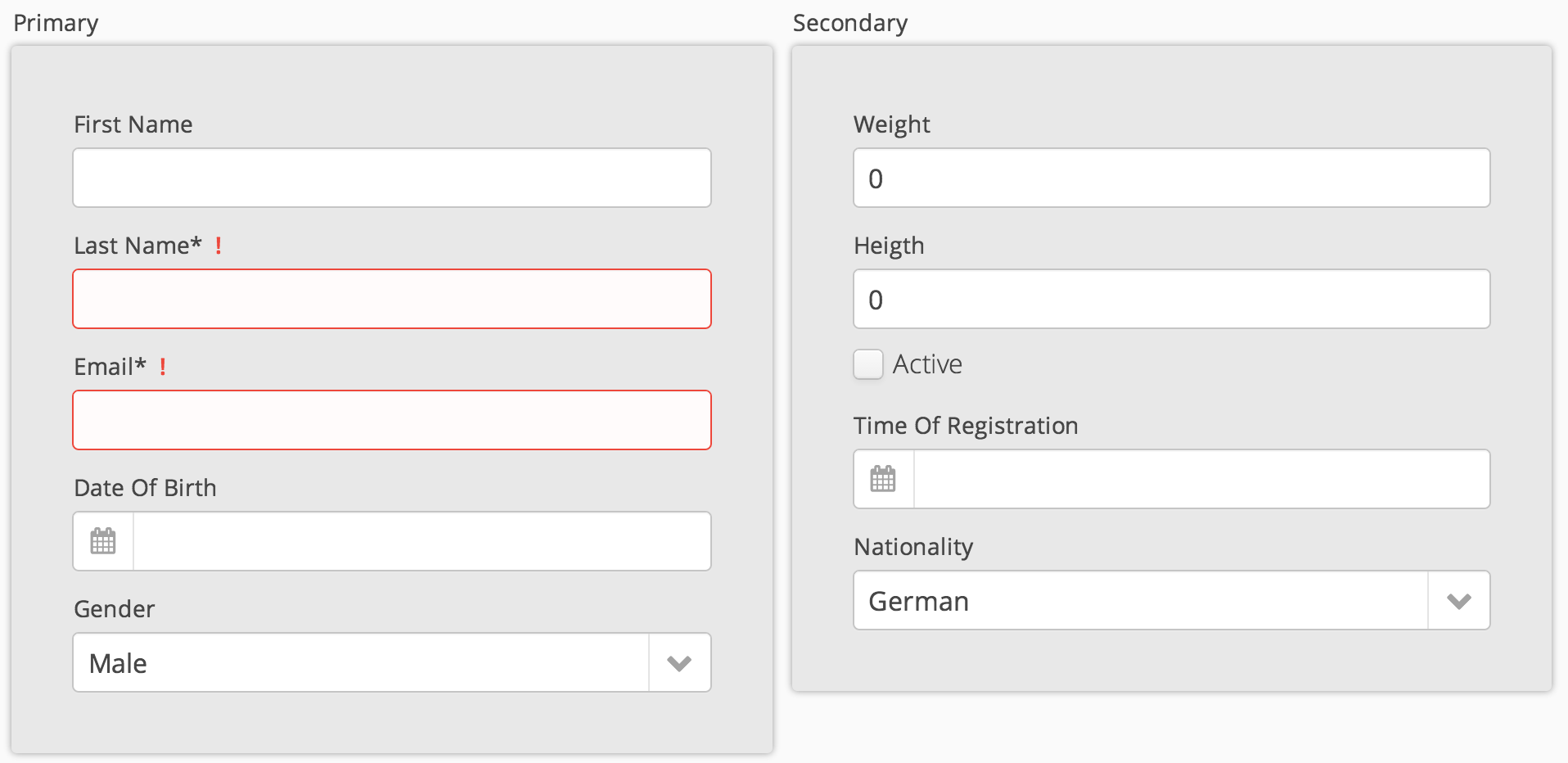Click the Heigth number field
The width and height of the screenshot is (1568, 763).
click(1171, 299)
